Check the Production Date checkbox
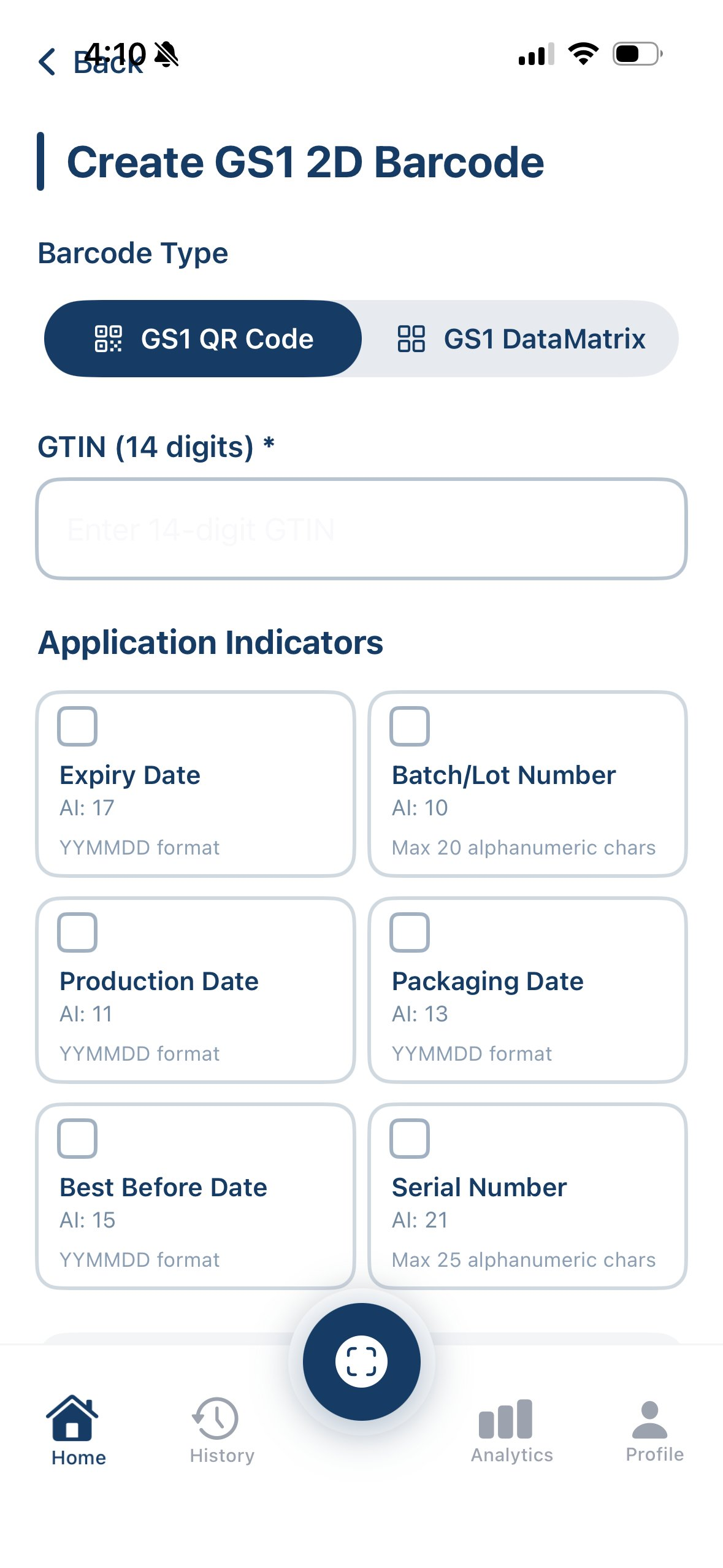Image resolution: width=723 pixels, height=1568 pixels. point(77,932)
